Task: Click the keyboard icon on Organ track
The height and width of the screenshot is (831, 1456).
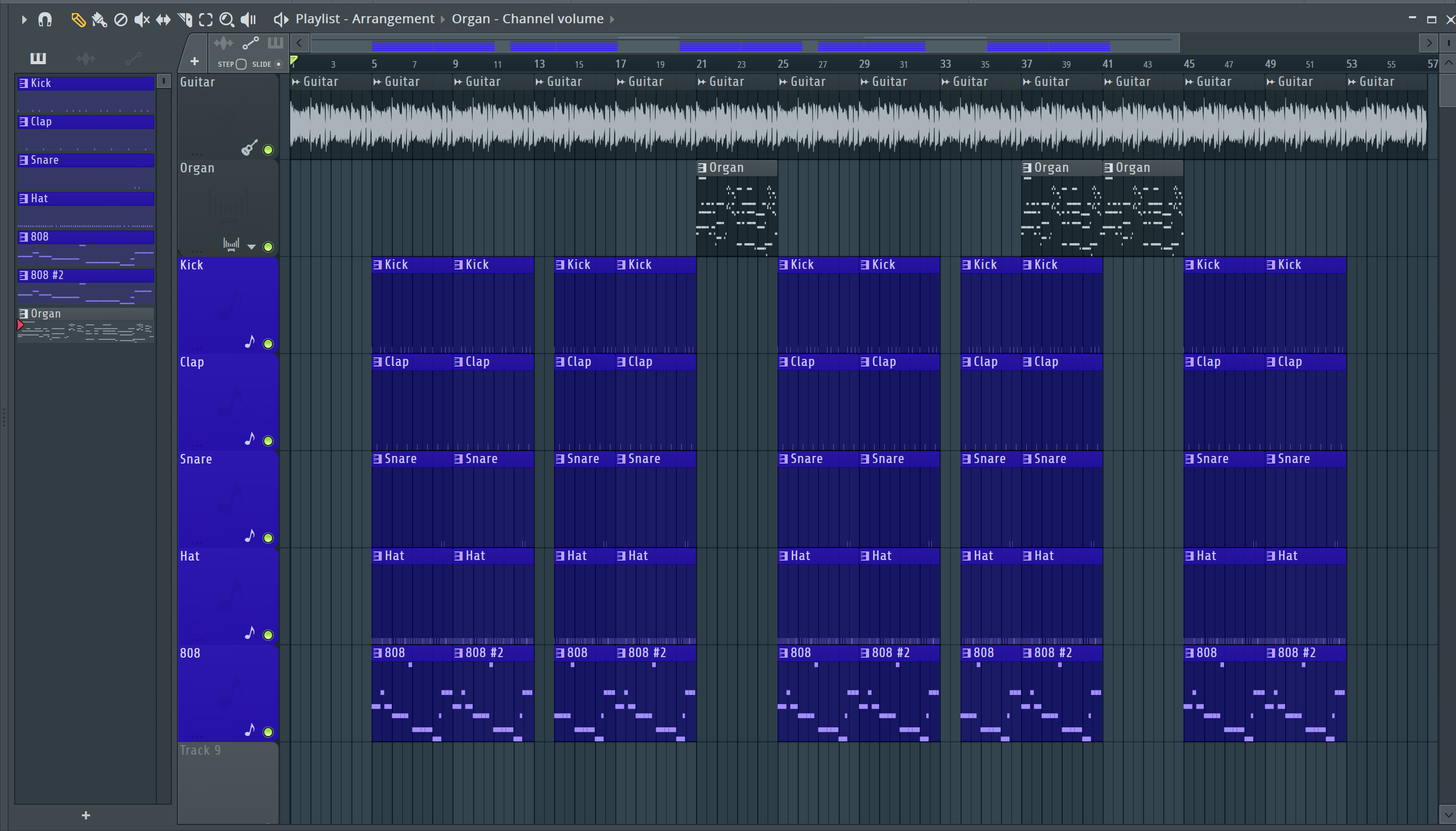Action: 231,245
